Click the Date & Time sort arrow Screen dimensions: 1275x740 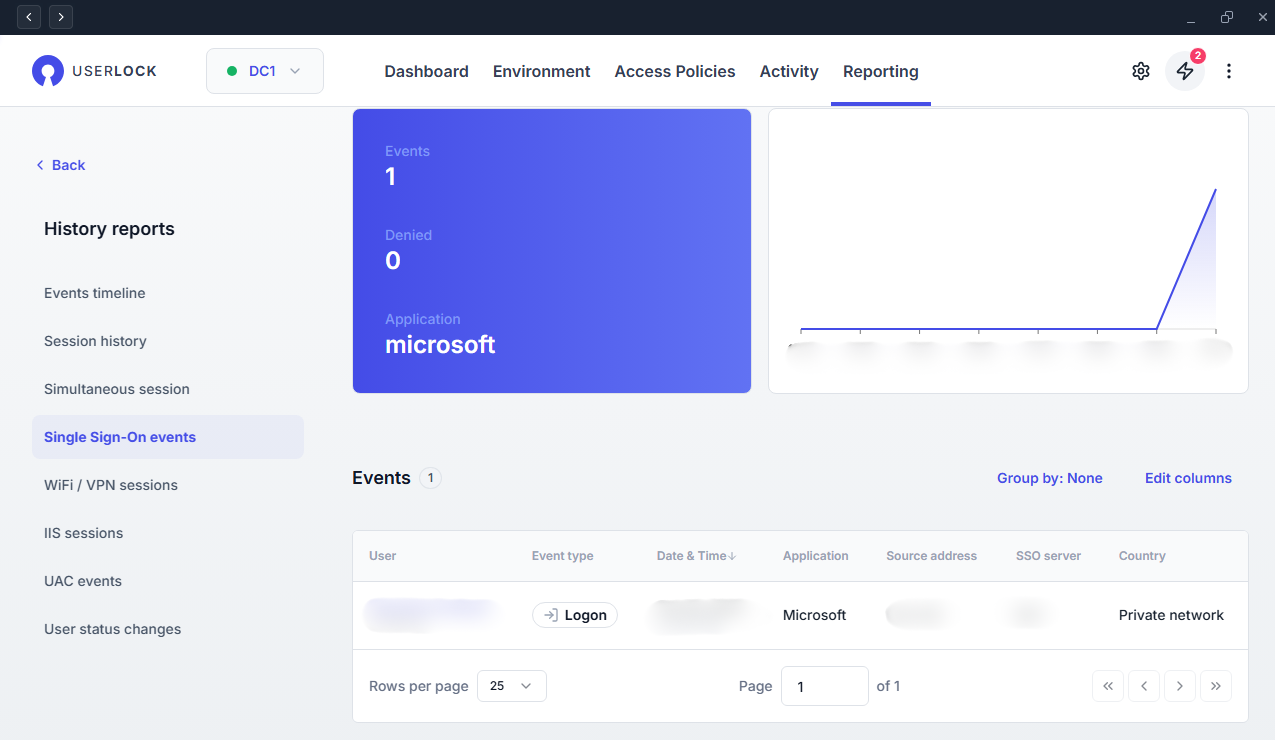tap(733, 556)
